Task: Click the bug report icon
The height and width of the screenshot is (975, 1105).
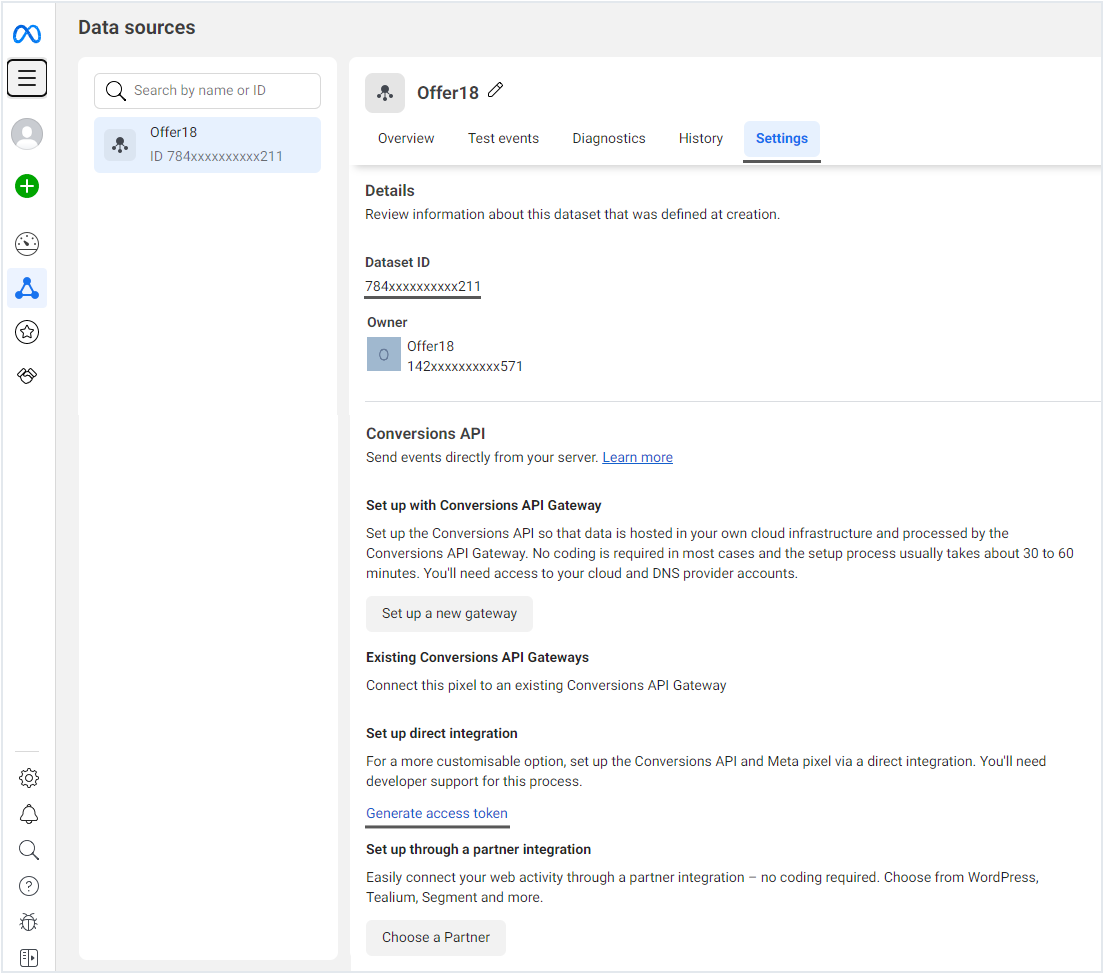Action: 29,922
